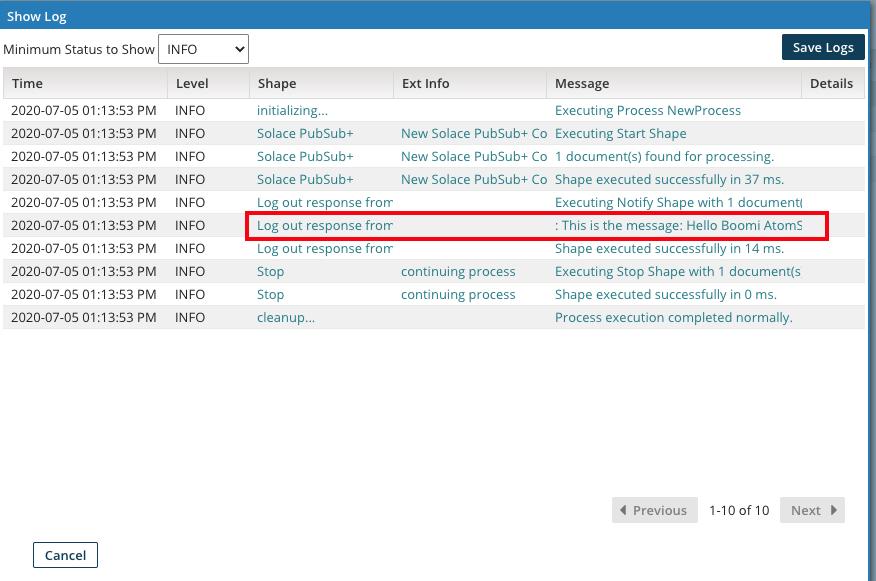Image resolution: width=876 pixels, height=581 pixels.
Task: Select 'Executing Process NewProcess' message
Action: (x=648, y=111)
